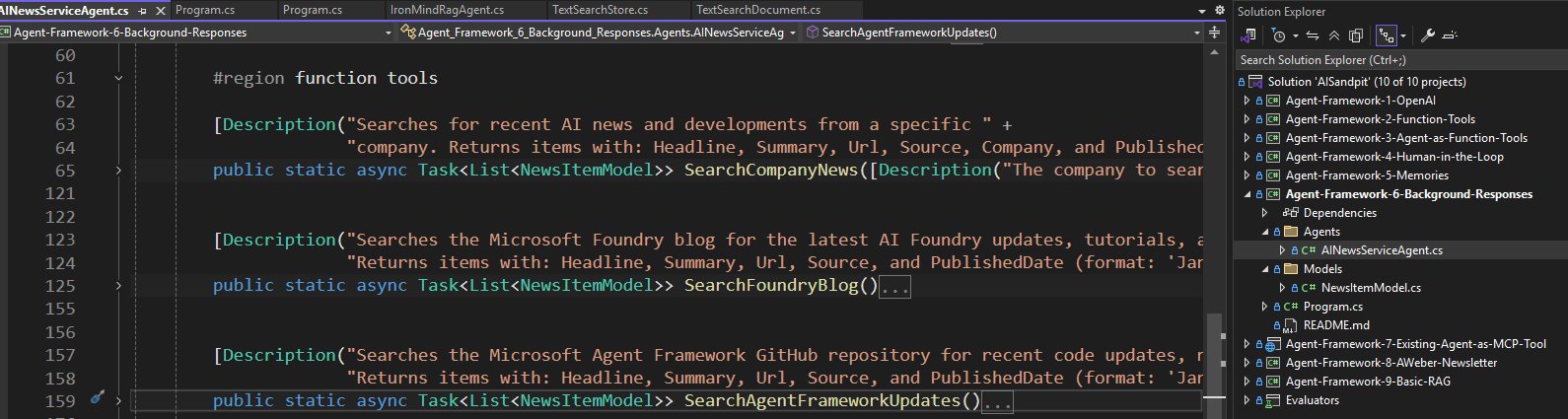Click Switch Views icon in Solution Explorer
This screenshot has width=1568, height=419.
[x=1249, y=35]
